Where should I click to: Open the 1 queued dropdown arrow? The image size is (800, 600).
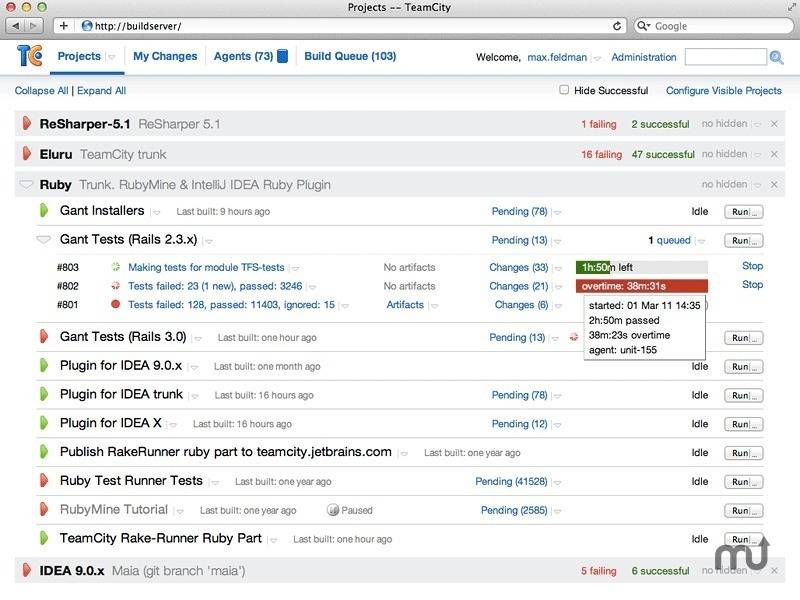tap(702, 240)
